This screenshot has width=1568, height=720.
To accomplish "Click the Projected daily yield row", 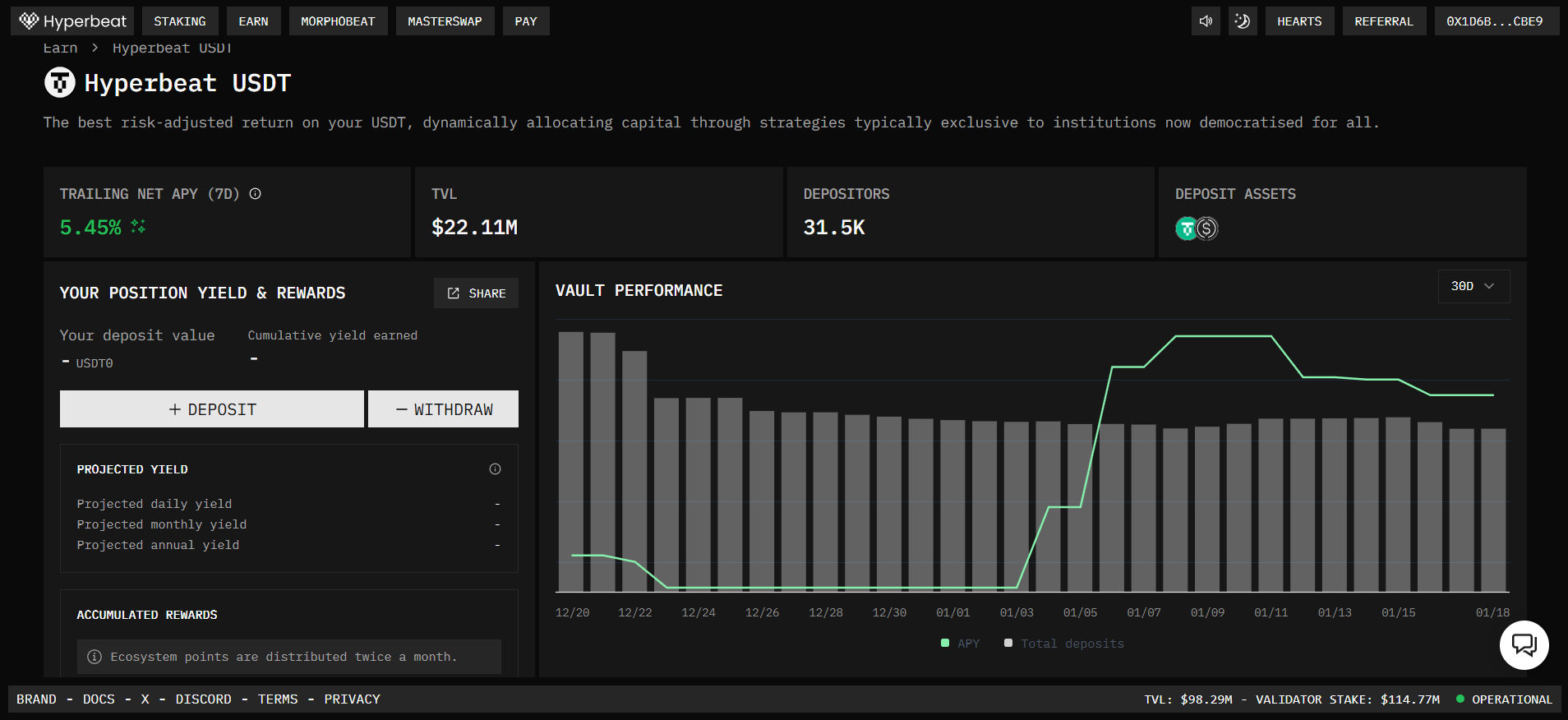I will (288, 504).
